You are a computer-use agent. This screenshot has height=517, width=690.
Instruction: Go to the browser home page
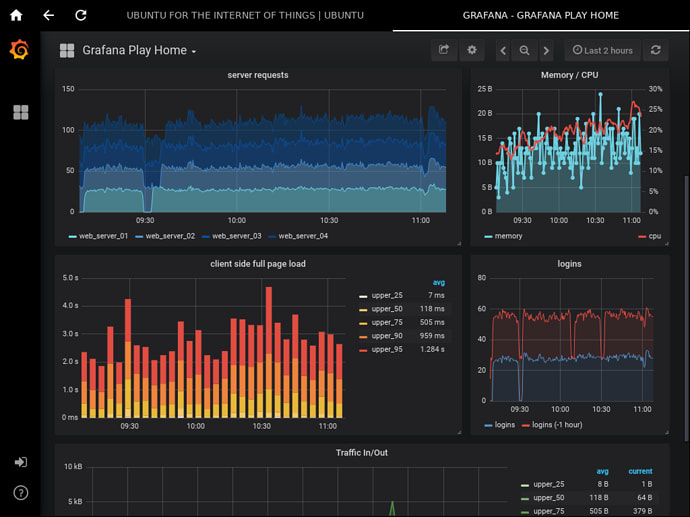coord(16,15)
